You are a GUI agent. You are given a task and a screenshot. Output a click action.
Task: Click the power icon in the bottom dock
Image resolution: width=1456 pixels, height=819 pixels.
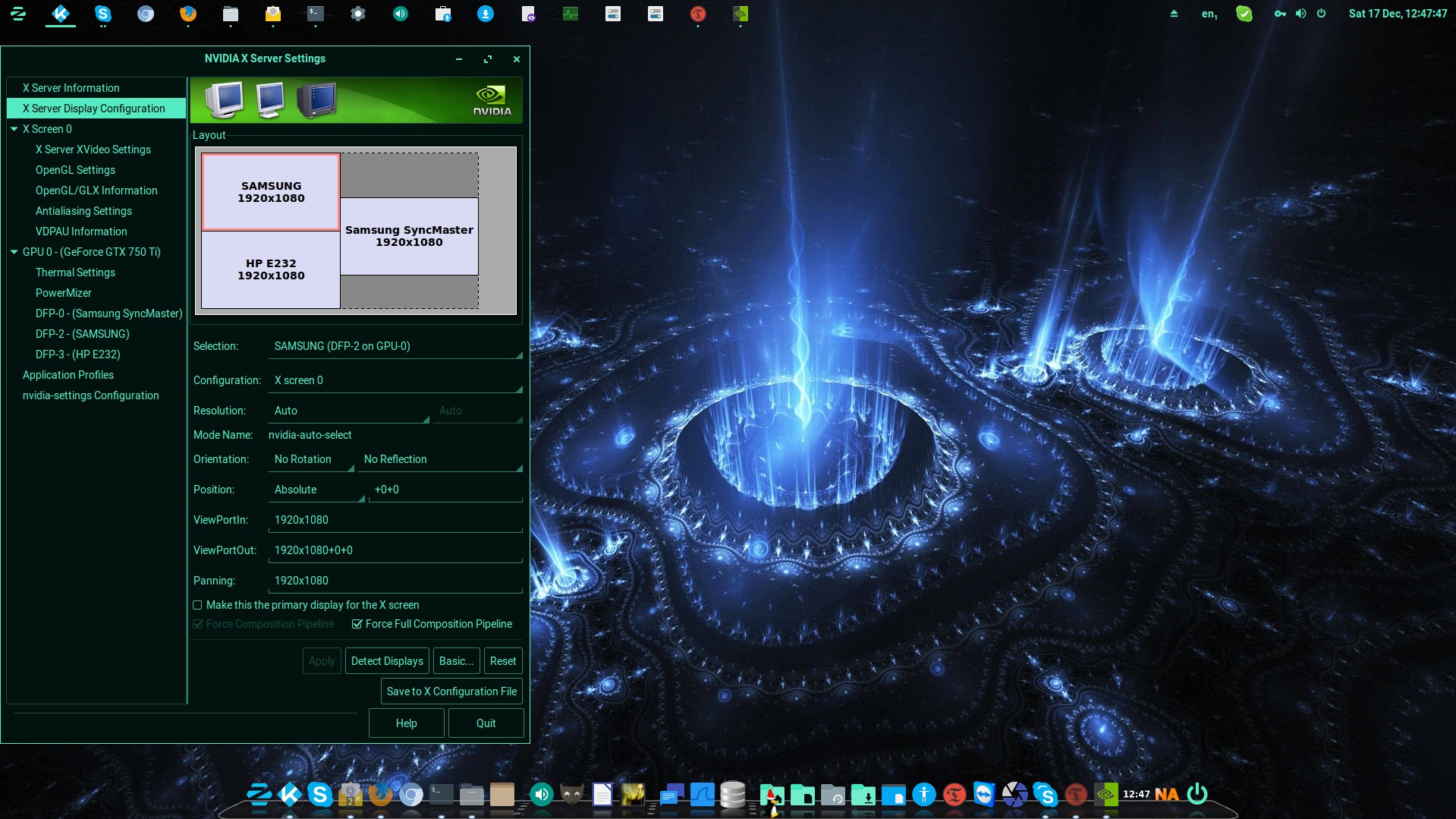pos(1197,794)
